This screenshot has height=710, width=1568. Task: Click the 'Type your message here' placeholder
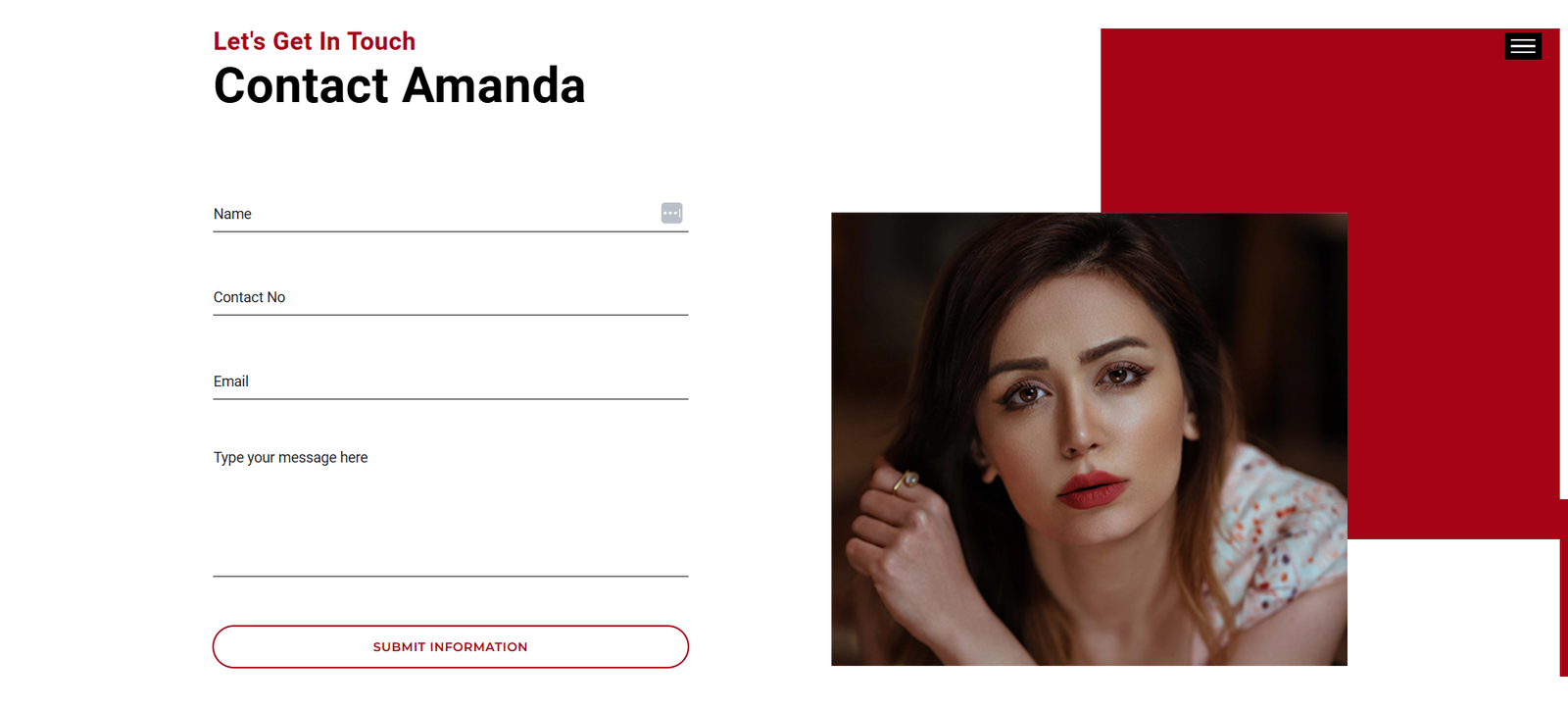291,458
